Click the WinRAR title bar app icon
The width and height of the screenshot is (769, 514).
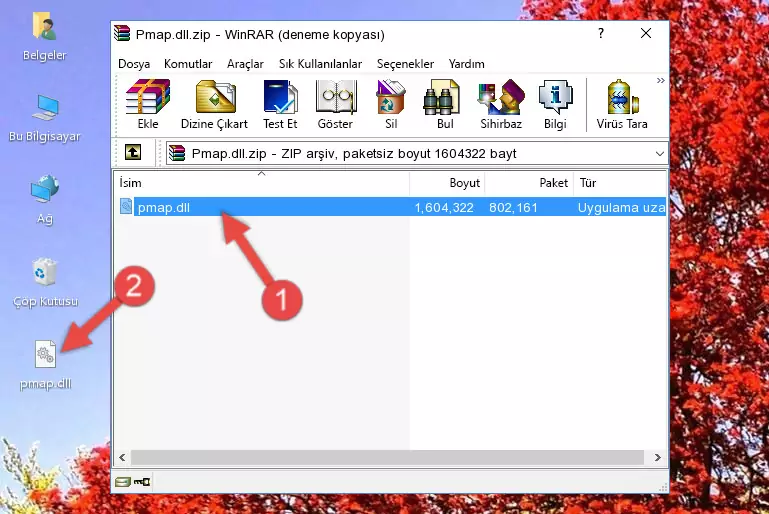pos(122,33)
